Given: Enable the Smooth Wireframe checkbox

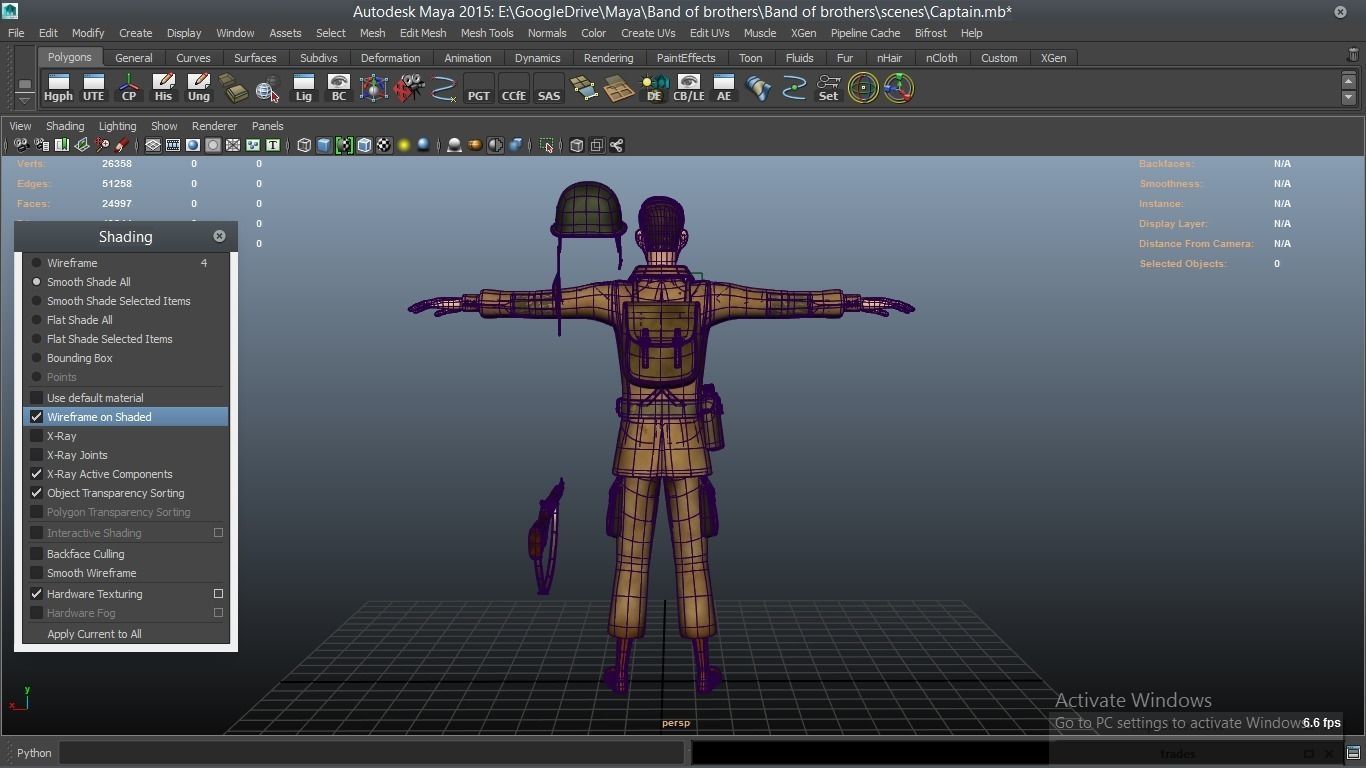Looking at the screenshot, I should (37, 573).
